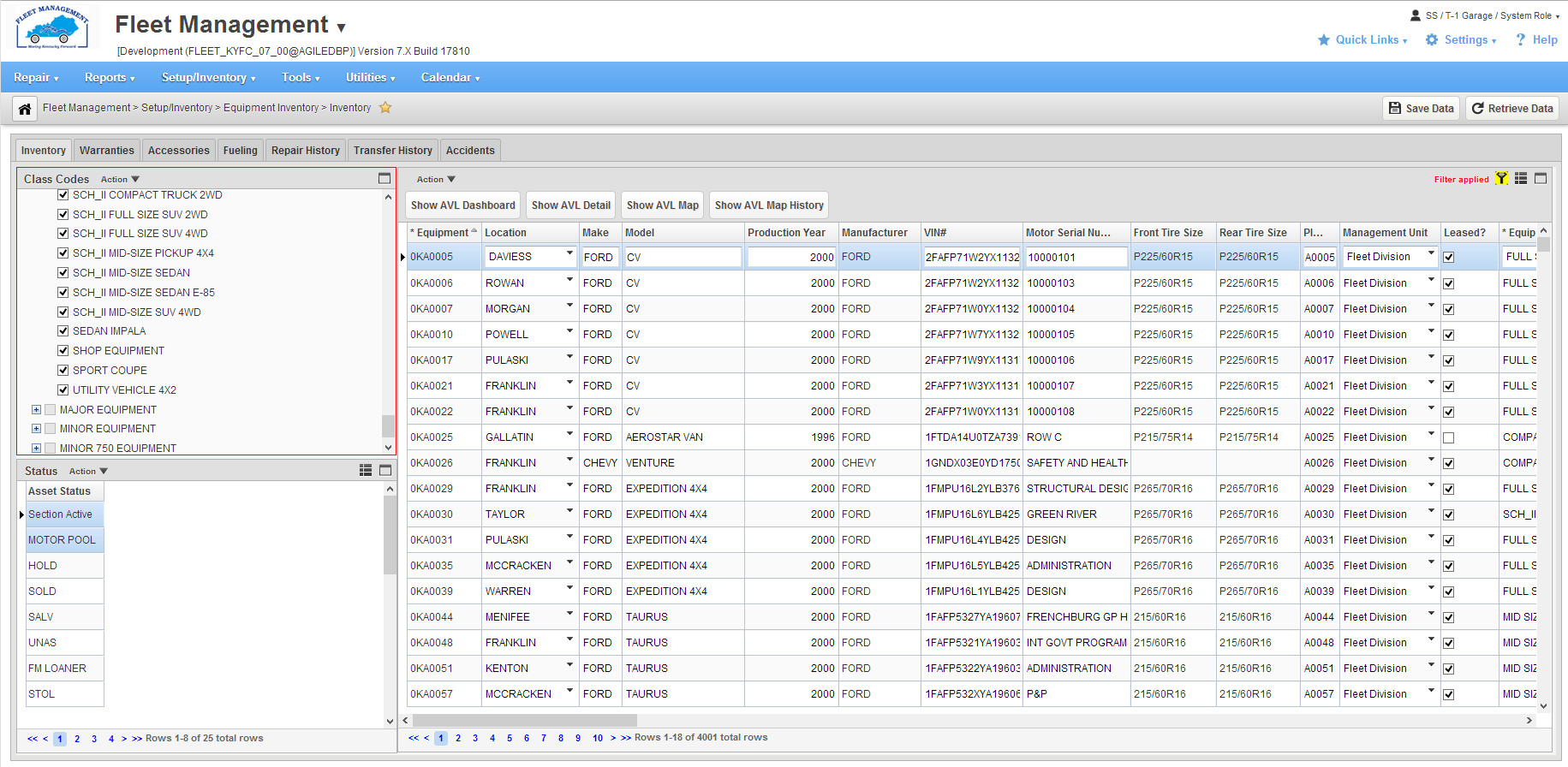
Task: Open list view options in Status panel
Action: (x=366, y=470)
